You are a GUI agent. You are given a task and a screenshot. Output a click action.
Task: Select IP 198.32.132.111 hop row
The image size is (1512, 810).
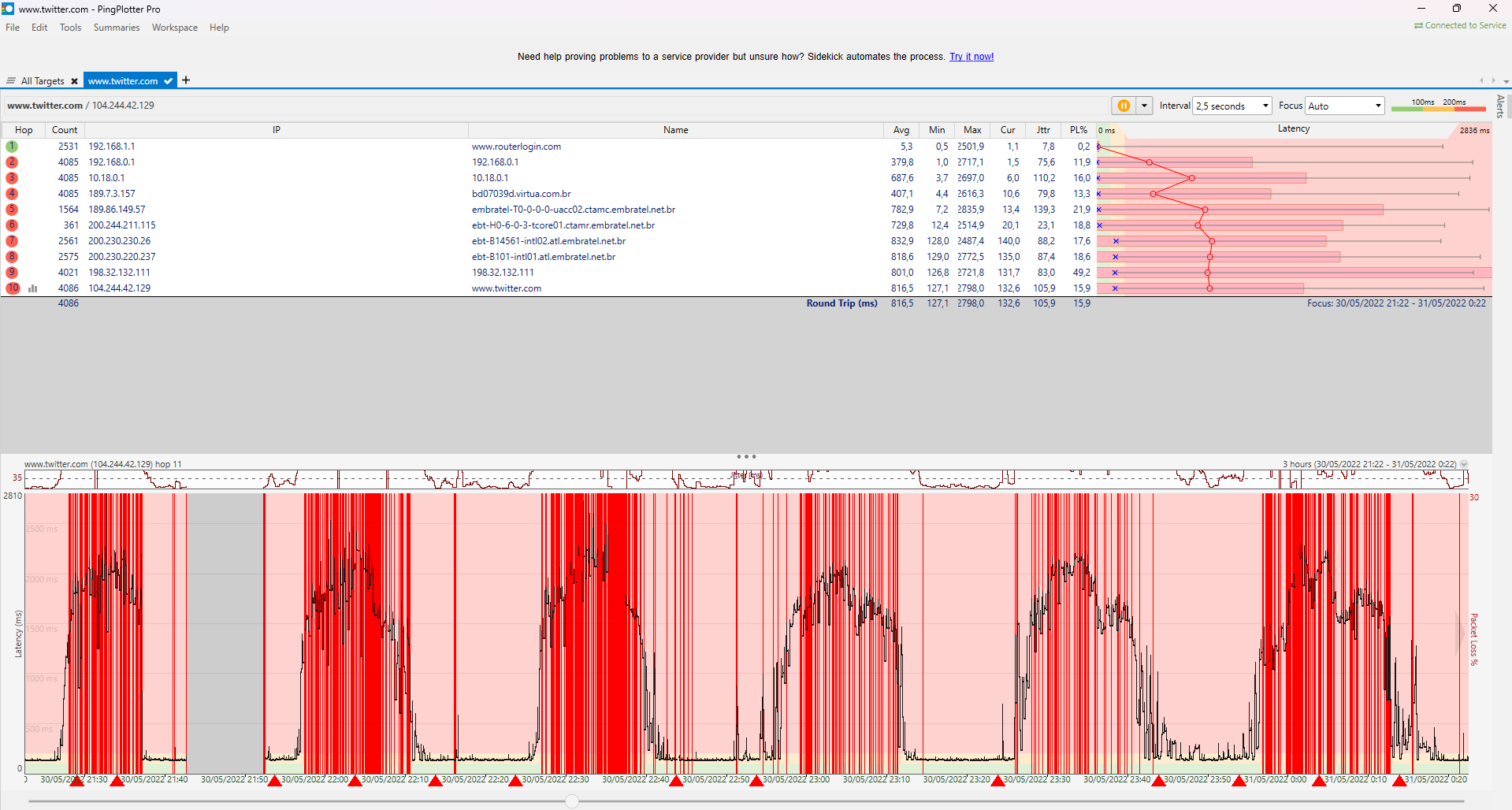click(x=119, y=273)
